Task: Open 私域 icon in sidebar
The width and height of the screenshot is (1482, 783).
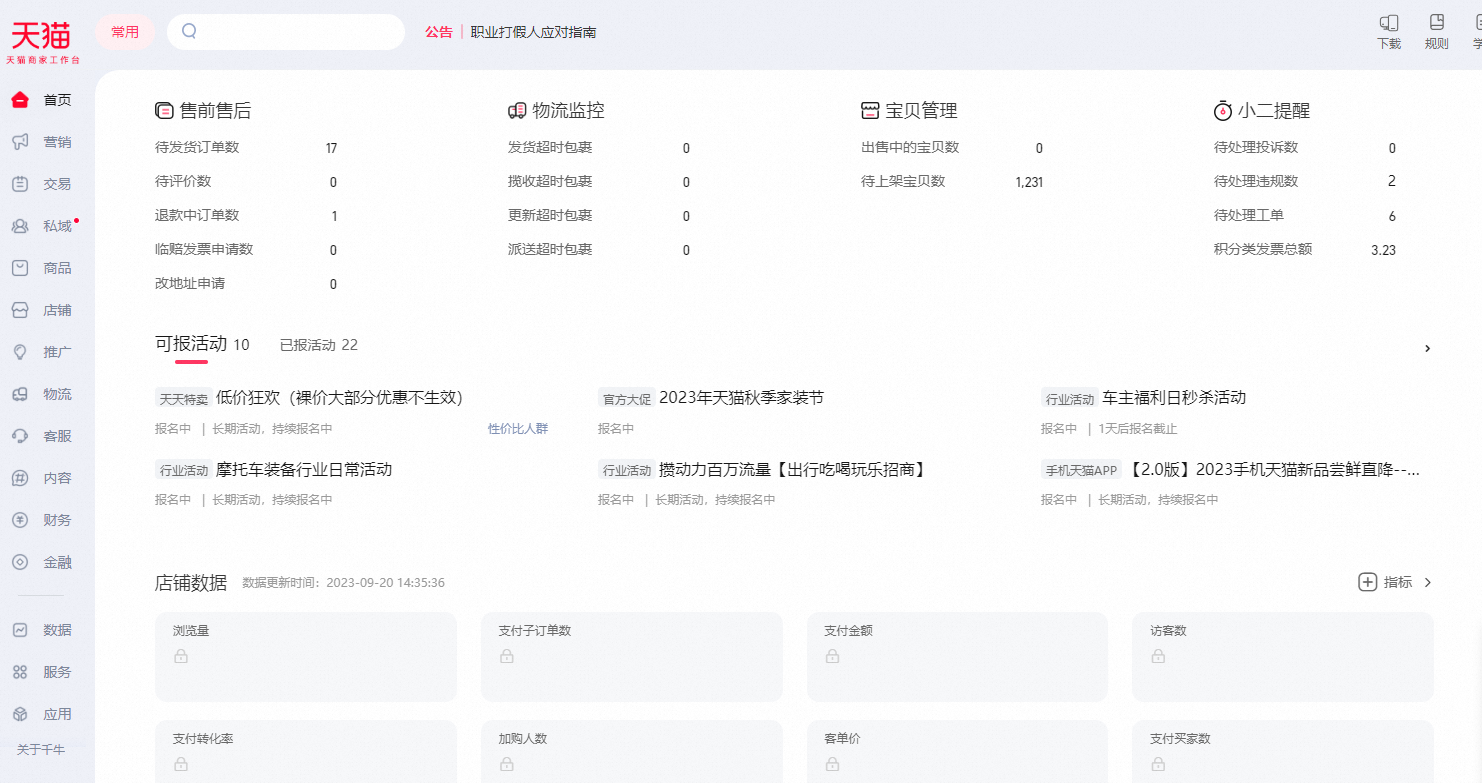Action: tap(20, 226)
